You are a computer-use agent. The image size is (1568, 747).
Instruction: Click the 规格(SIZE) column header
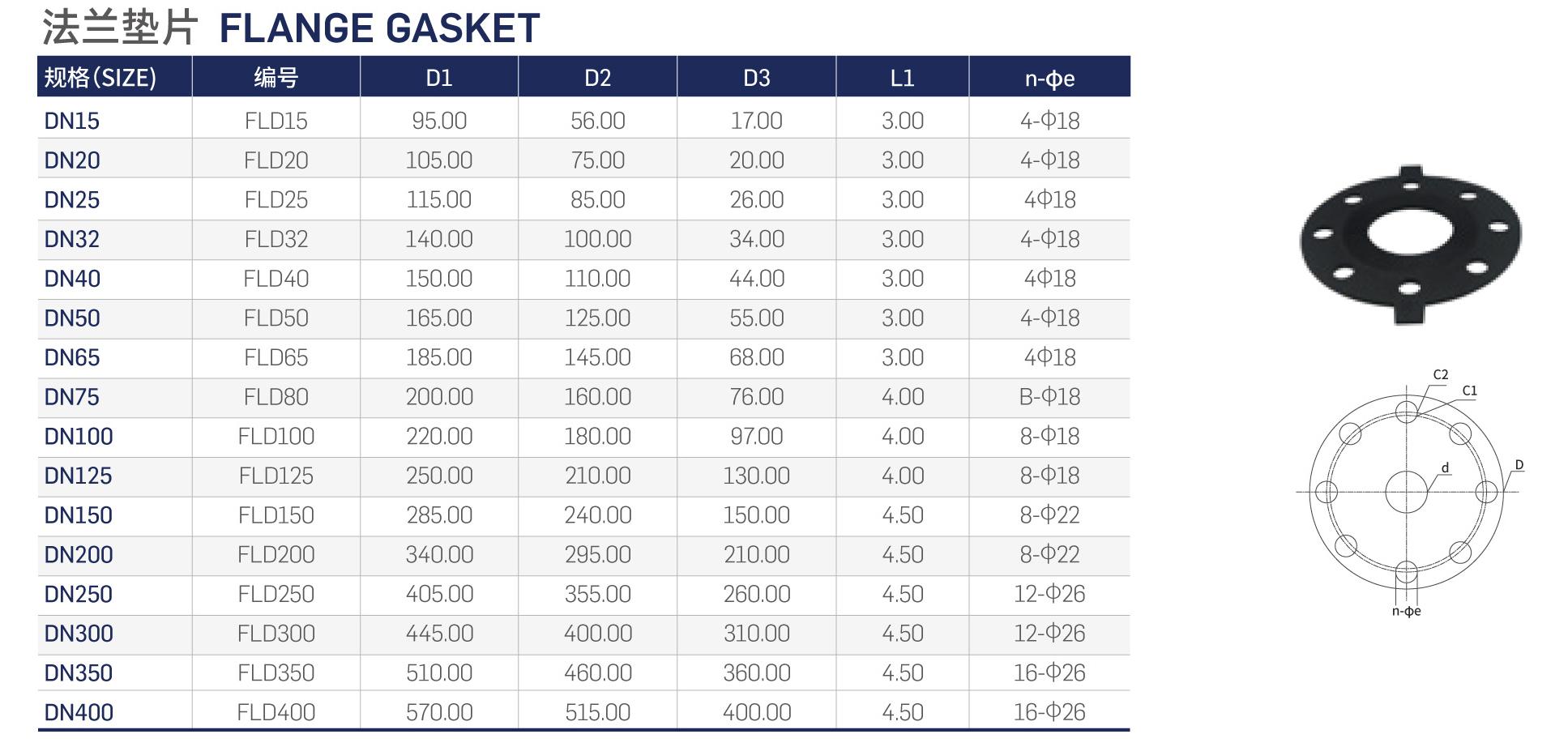tap(100, 78)
